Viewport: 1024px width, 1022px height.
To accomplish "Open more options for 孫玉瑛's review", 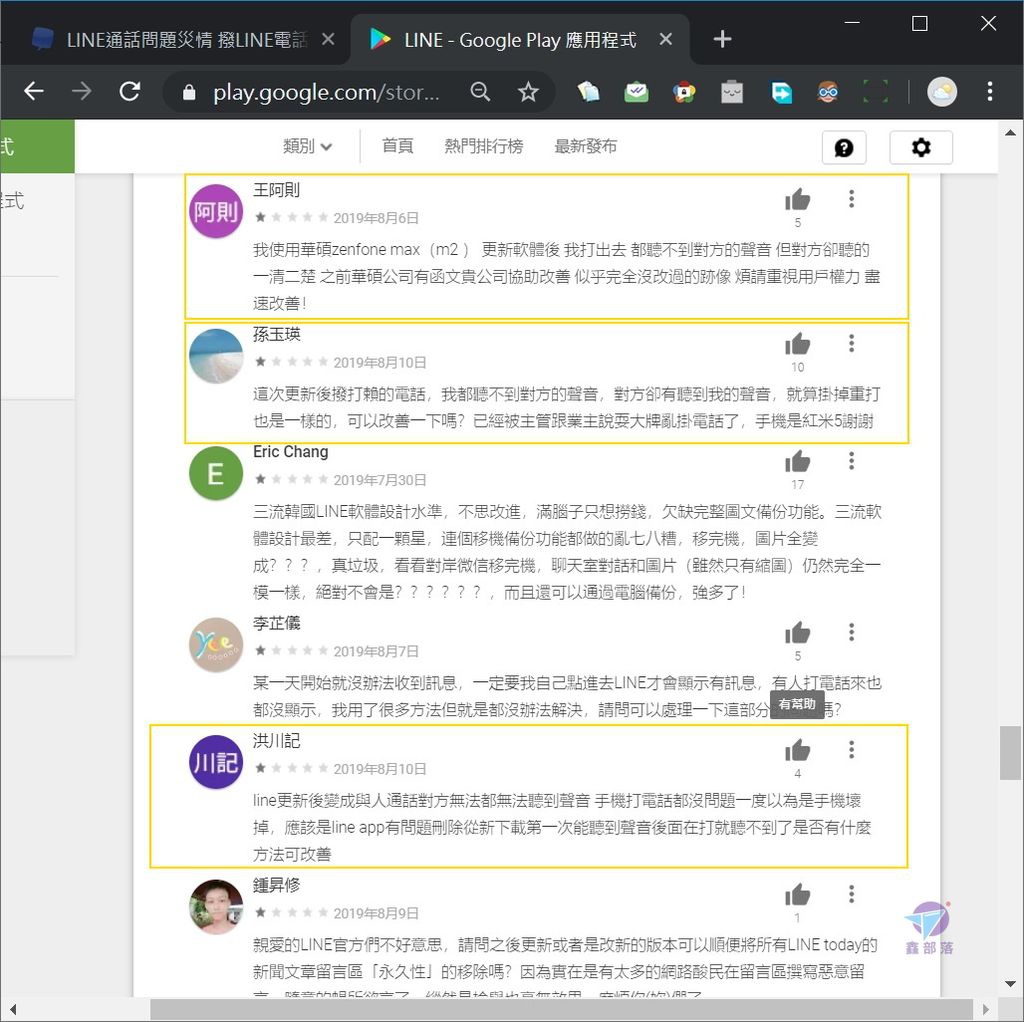I will click(851, 343).
